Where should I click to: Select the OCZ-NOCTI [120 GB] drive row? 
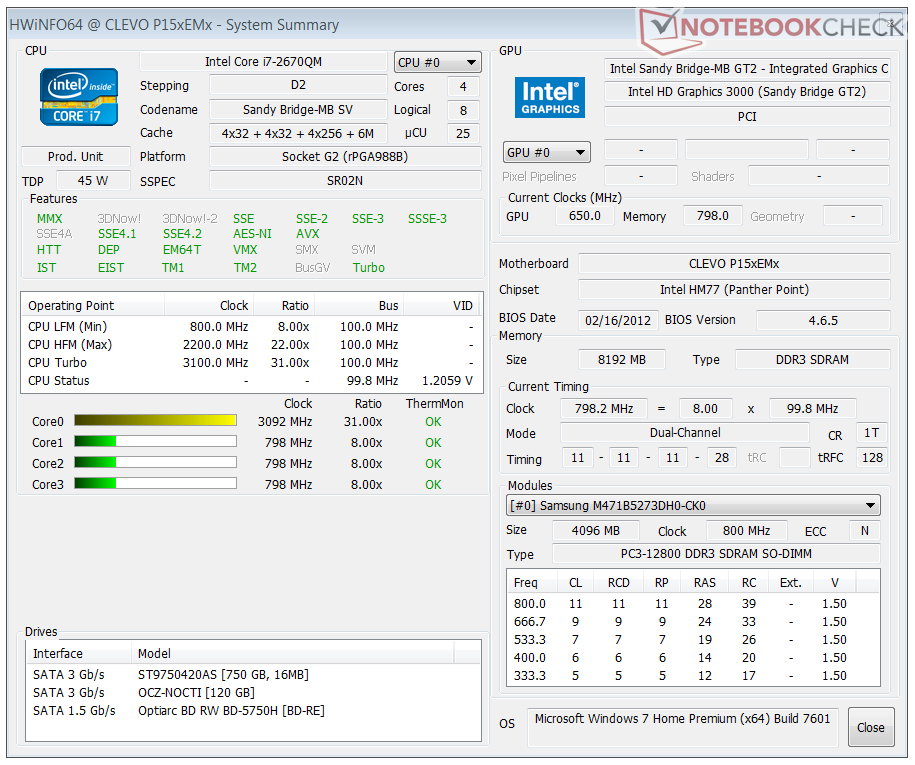(253, 693)
